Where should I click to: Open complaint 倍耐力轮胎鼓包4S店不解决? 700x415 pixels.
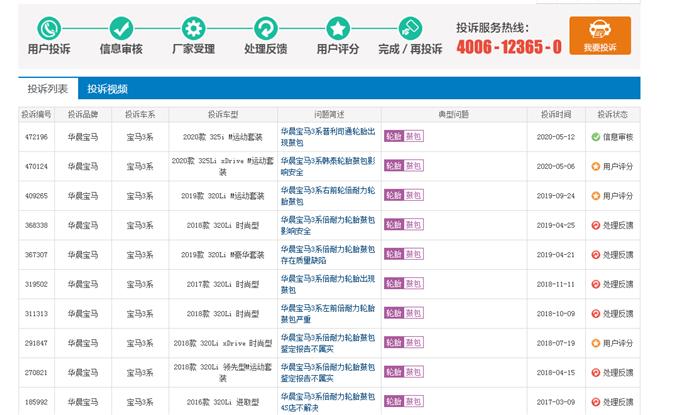(328, 402)
